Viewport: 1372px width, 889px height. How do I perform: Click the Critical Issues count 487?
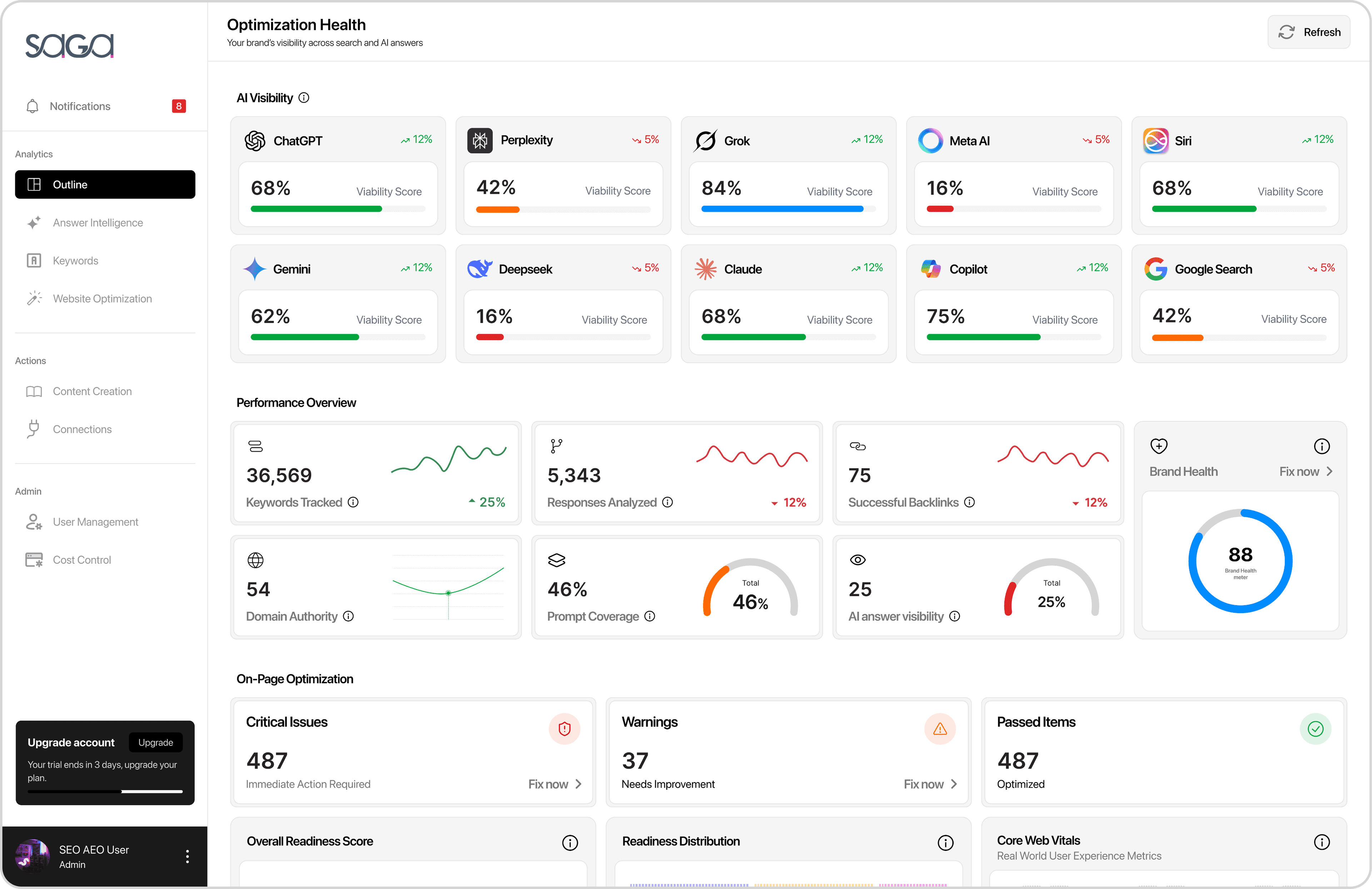[267, 761]
